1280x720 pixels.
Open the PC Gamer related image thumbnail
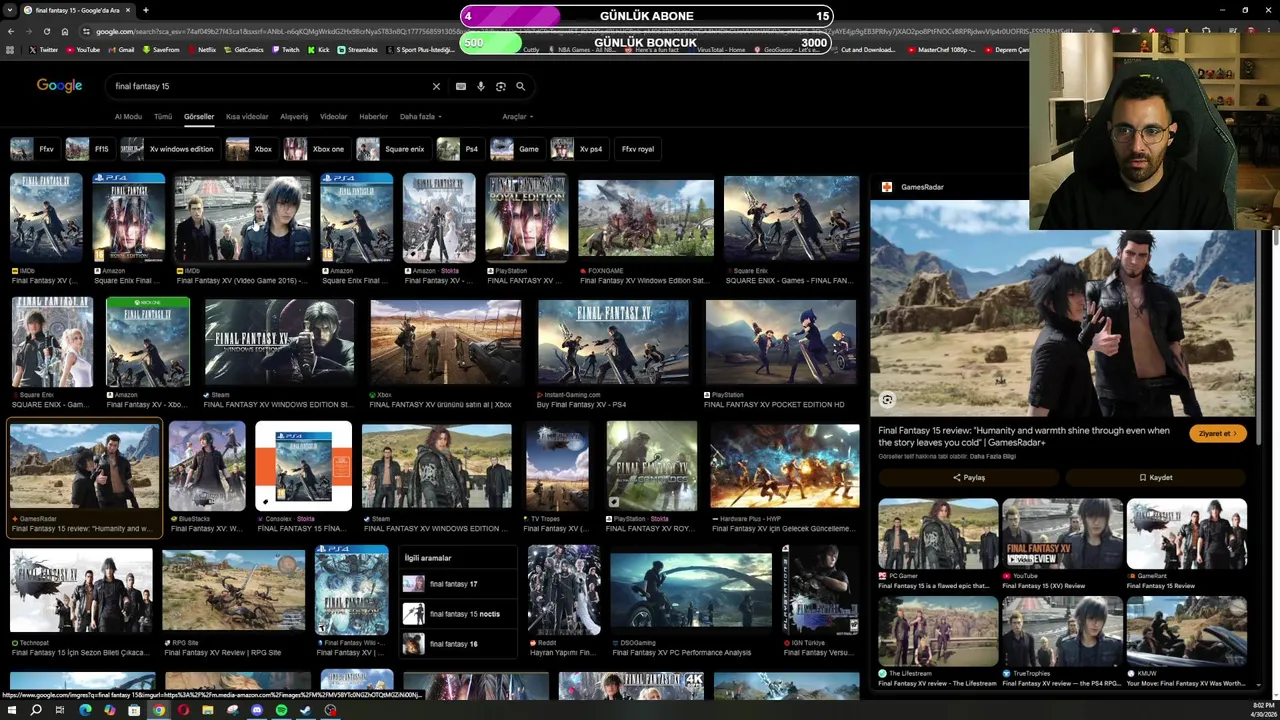(938, 534)
